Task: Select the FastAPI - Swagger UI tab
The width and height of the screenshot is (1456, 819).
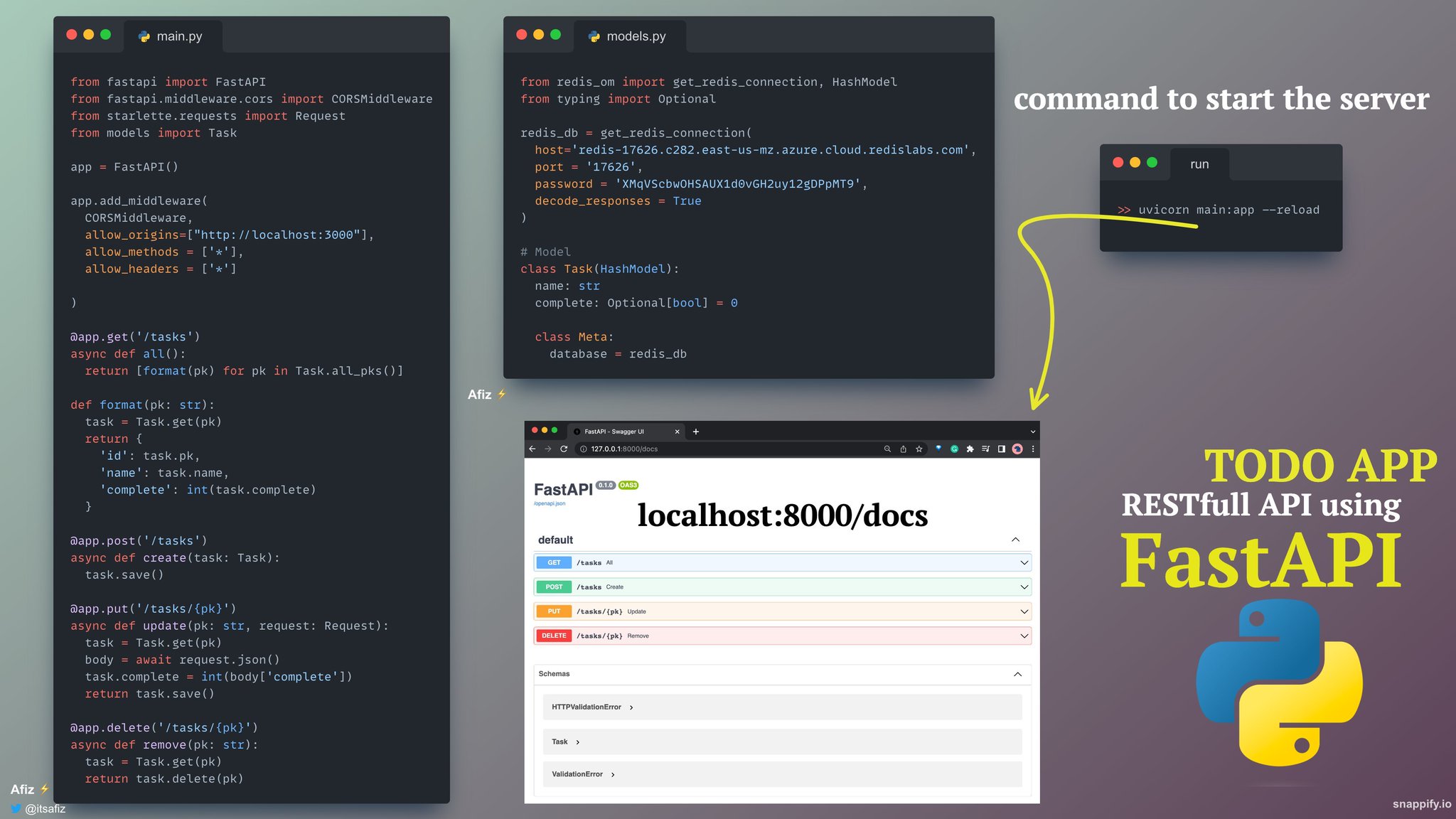Action: pyautogui.click(x=615, y=432)
